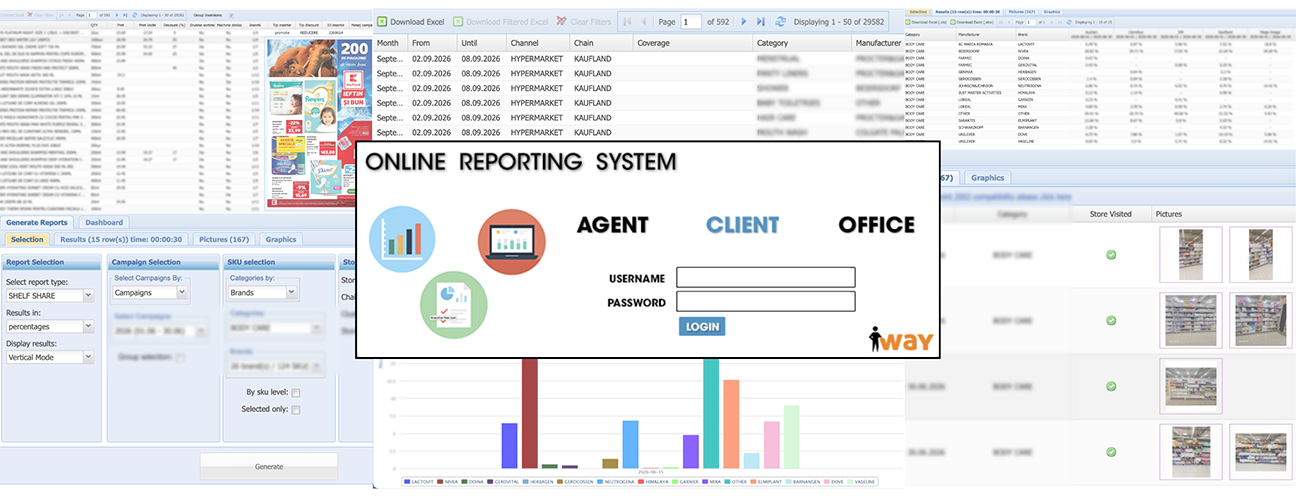The height and width of the screenshot is (498, 1296).
Task: Click the blue bar chart illustration icon
Action: [x=401, y=238]
